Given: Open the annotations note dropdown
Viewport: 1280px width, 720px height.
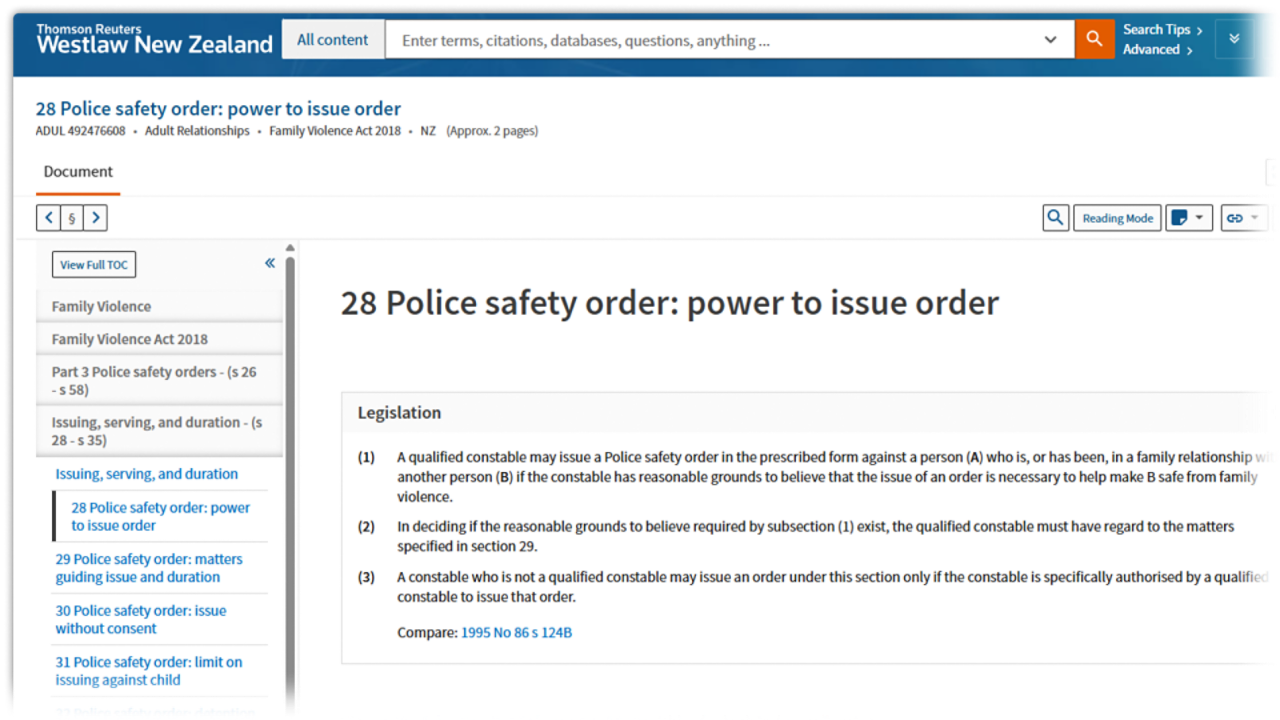Looking at the screenshot, I should click(1188, 218).
